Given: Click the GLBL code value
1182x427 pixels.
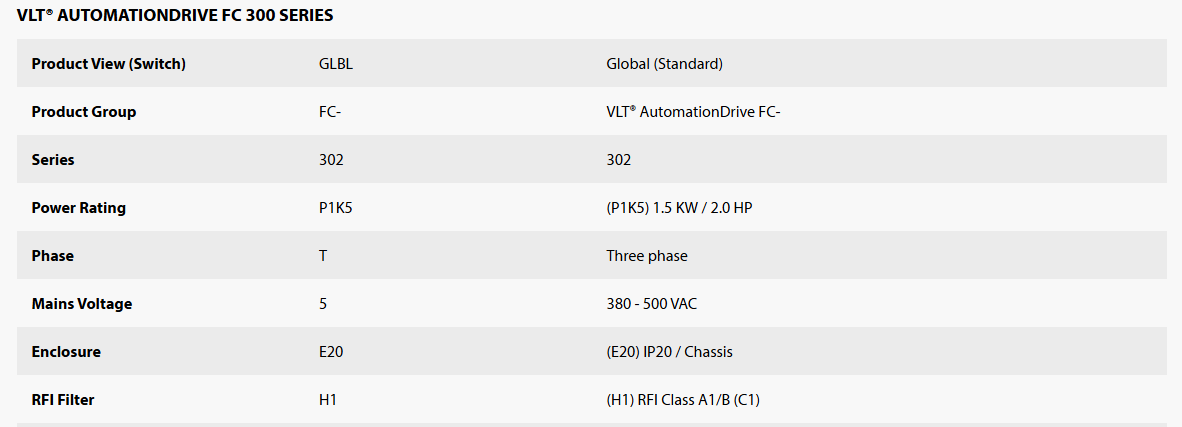Looking at the screenshot, I should click(335, 64).
